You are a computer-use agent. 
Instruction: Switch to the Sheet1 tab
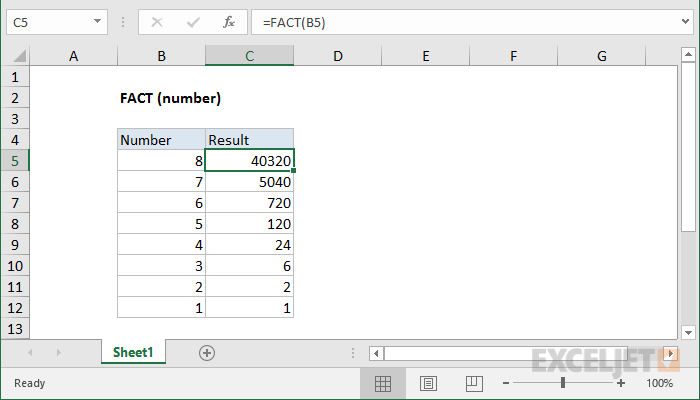coord(133,352)
